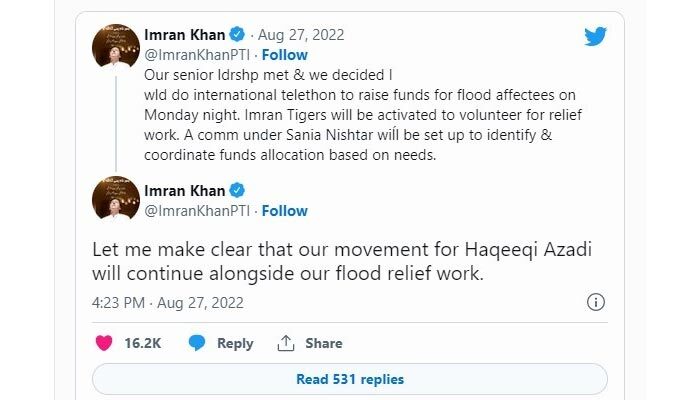Open Read 531 replies
700x400 pixels.
point(349,379)
